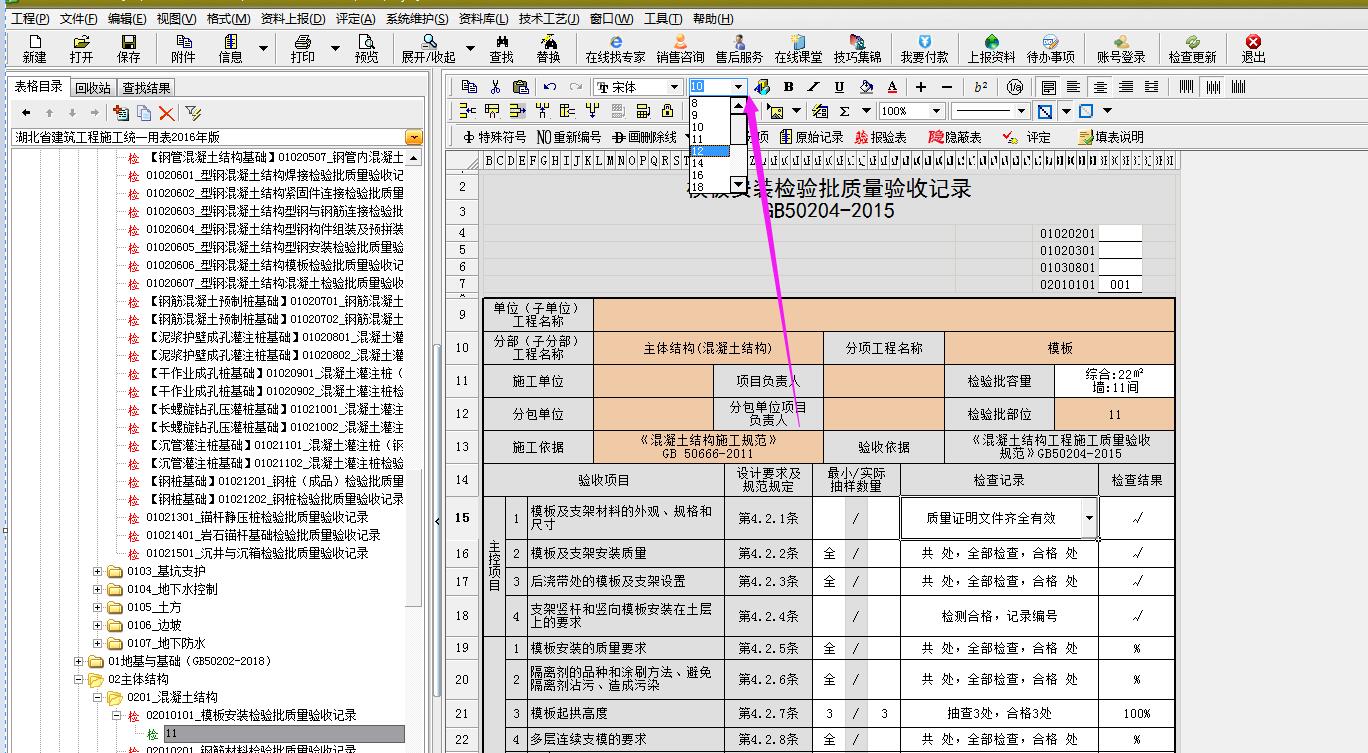Click the Σ sum formula icon
Image resolution: width=1368 pixels, height=753 pixels.
844,111
